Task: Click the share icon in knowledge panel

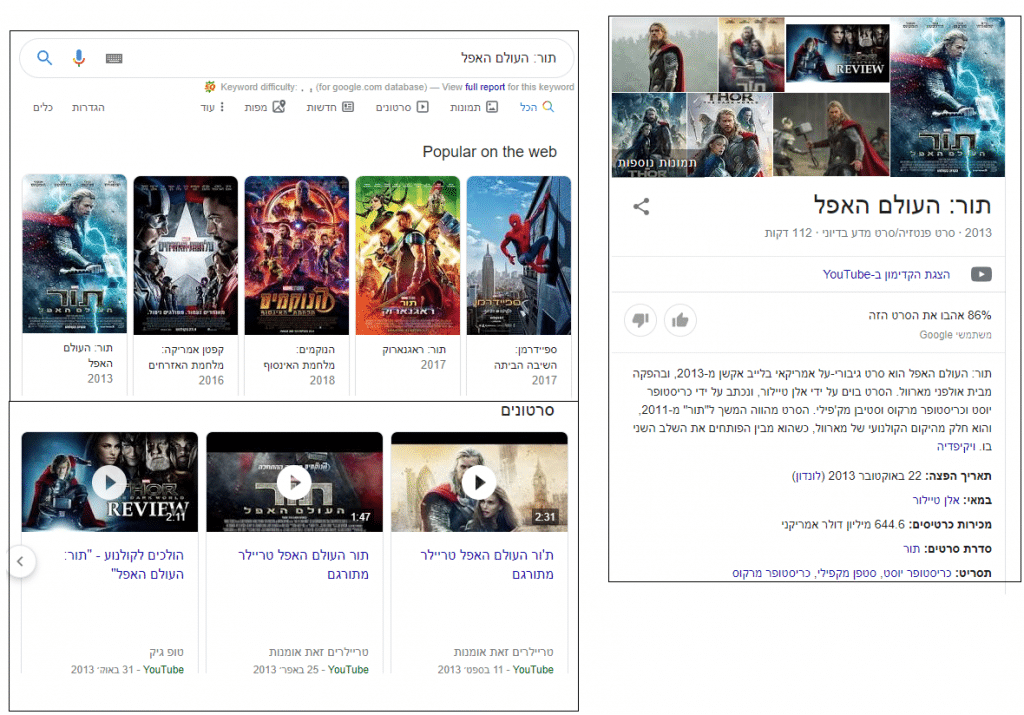Action: 641,207
